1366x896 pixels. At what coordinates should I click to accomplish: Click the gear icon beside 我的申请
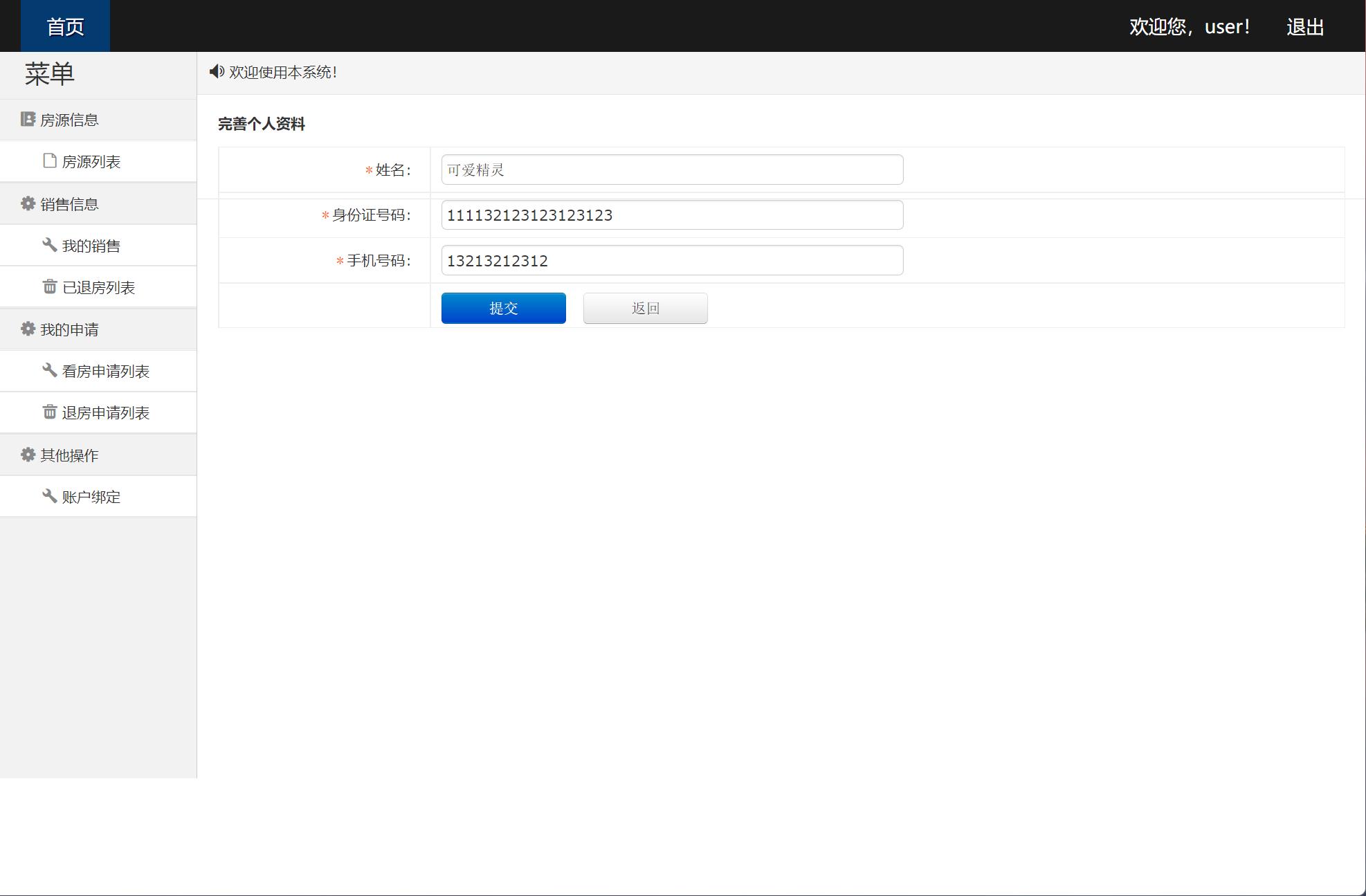(28, 329)
